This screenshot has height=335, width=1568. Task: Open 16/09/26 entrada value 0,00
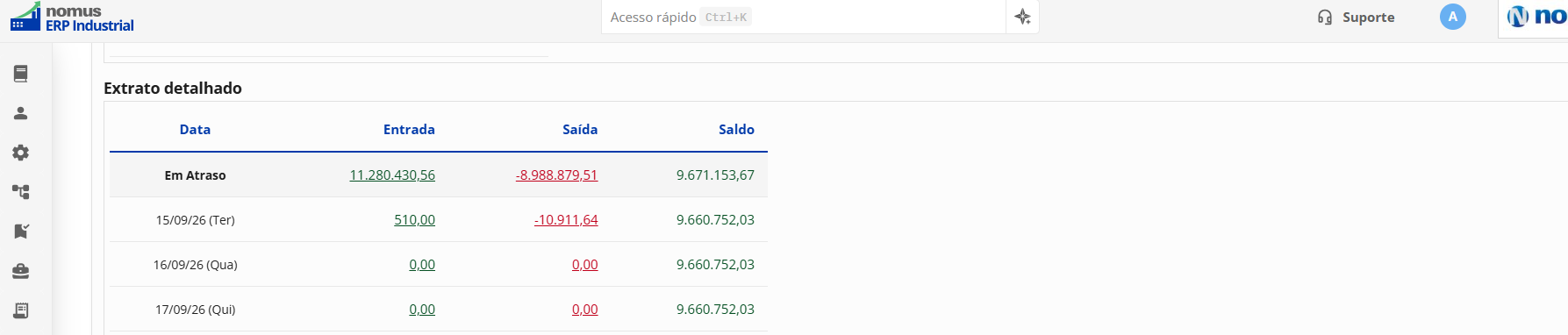[x=422, y=264]
